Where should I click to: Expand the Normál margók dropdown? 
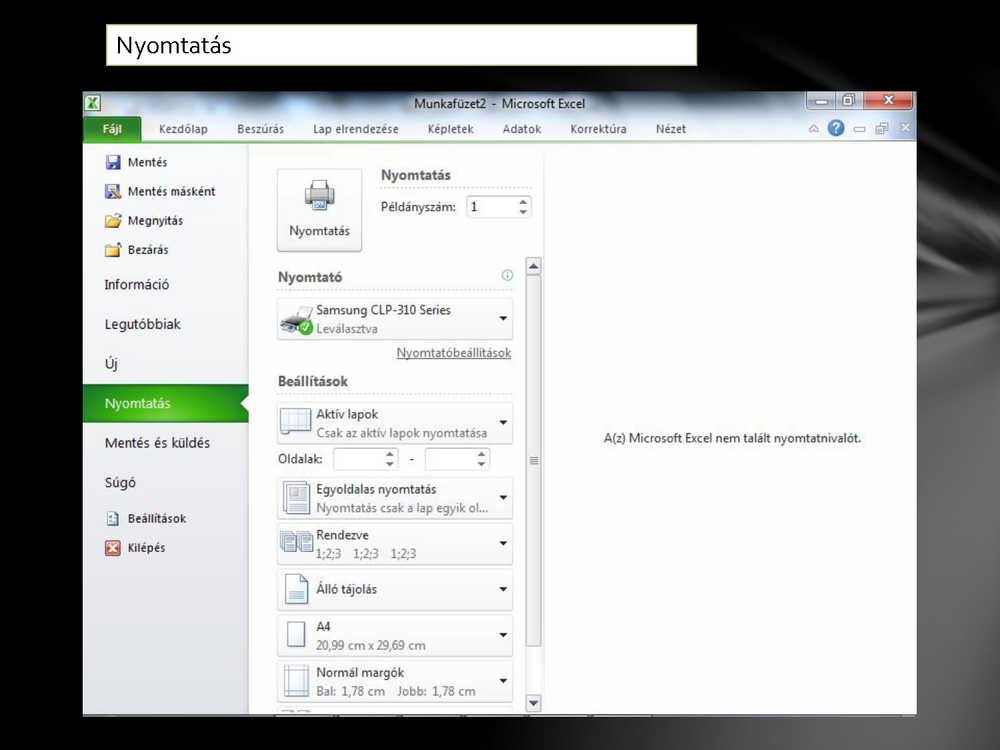[x=503, y=681]
